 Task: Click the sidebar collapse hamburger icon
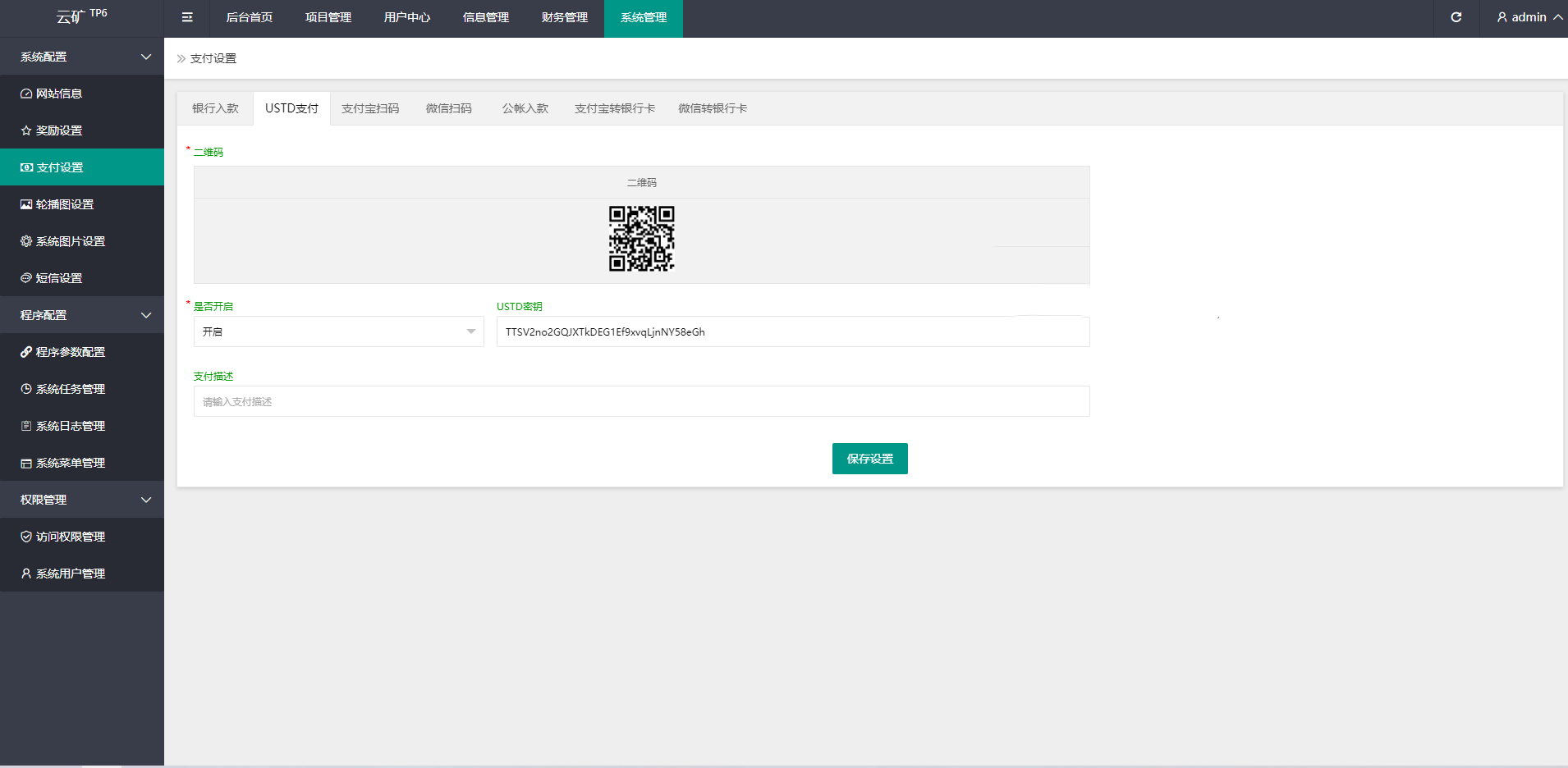point(187,17)
